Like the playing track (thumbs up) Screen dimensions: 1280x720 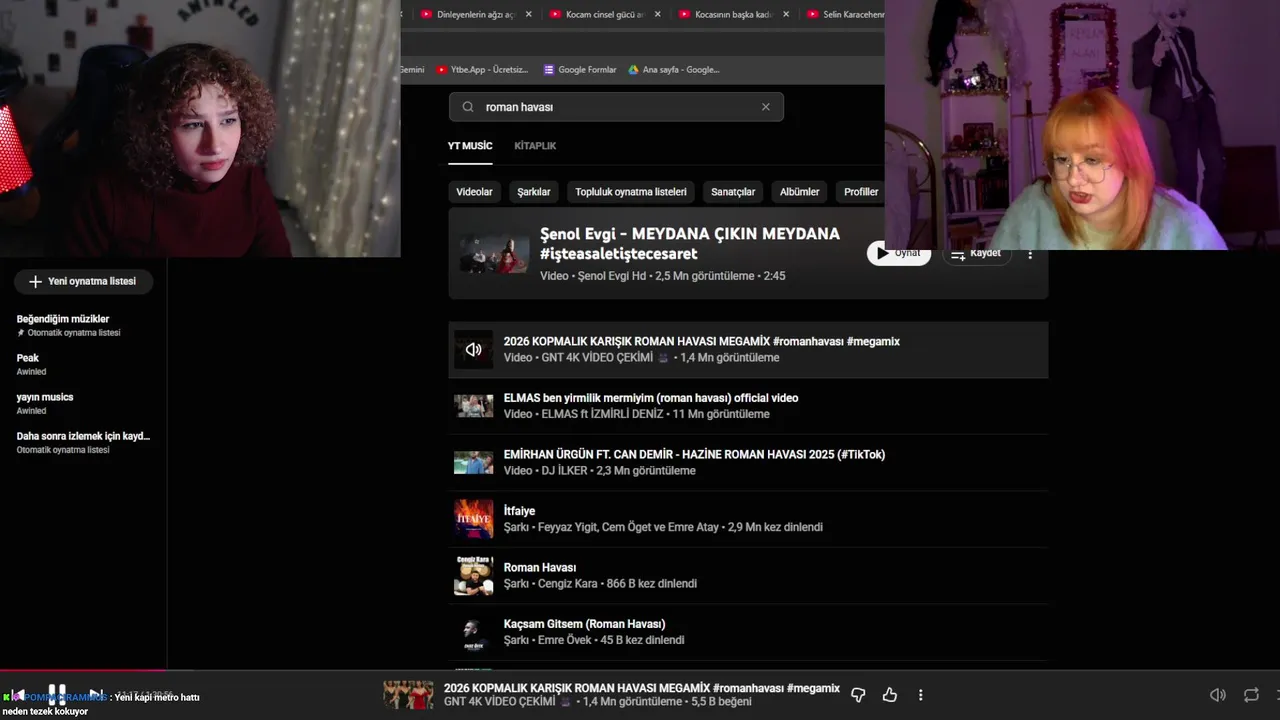[x=889, y=695]
